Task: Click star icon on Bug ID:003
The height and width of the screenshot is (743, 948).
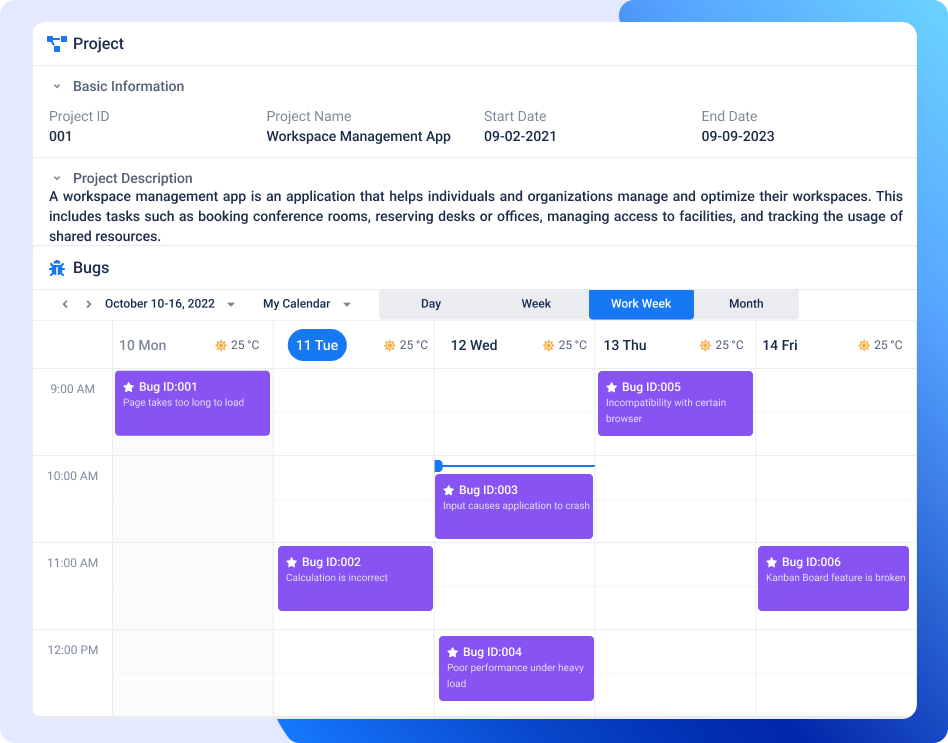Action: [449, 490]
